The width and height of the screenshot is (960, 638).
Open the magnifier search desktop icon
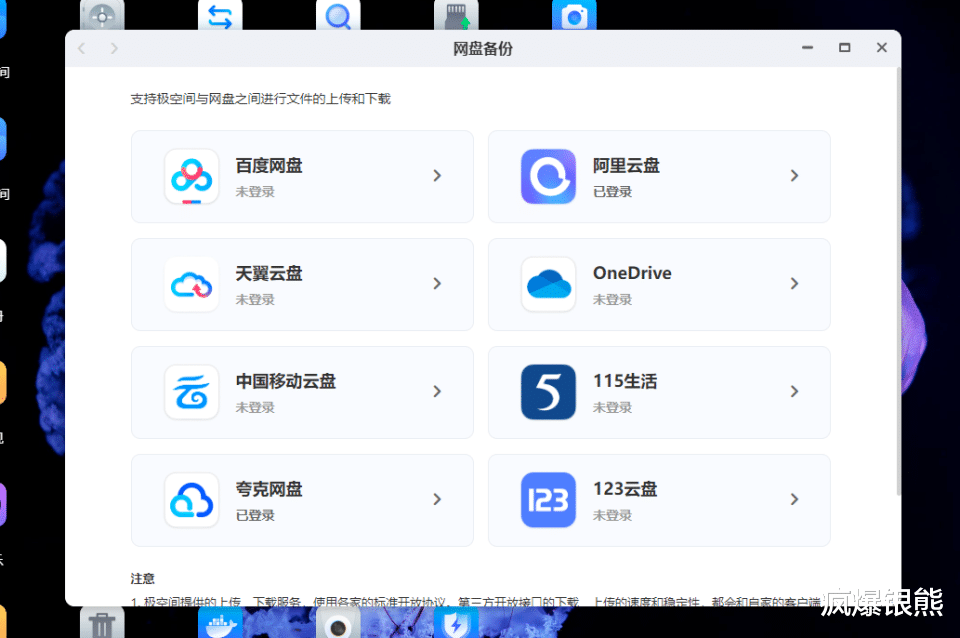click(338, 15)
